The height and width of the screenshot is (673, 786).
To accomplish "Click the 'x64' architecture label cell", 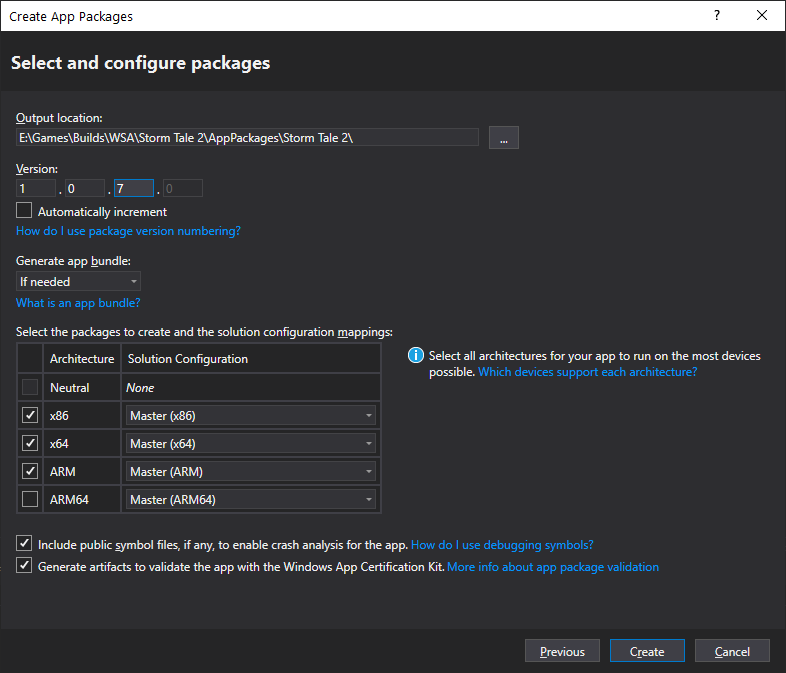I will click(82, 443).
